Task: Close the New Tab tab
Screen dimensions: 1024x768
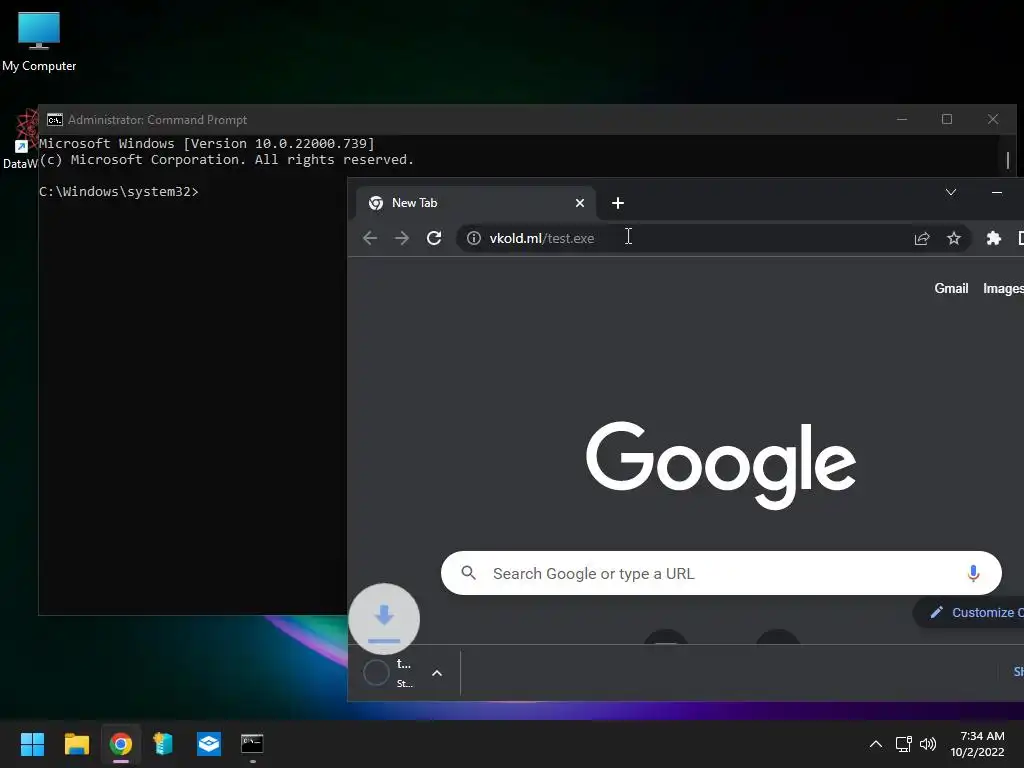Action: [x=579, y=203]
